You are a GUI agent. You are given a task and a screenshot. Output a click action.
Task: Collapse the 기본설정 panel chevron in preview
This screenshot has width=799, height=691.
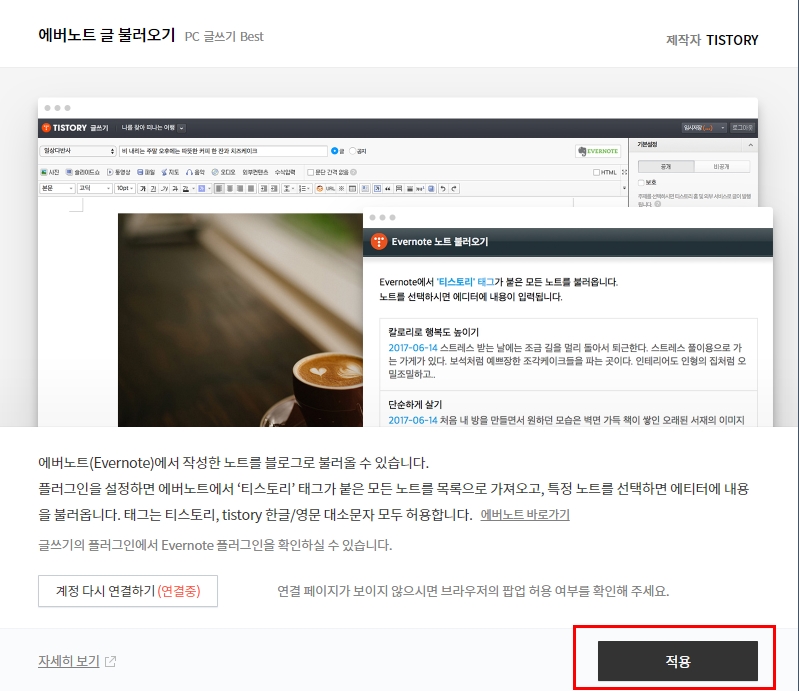pyautogui.click(x=751, y=145)
